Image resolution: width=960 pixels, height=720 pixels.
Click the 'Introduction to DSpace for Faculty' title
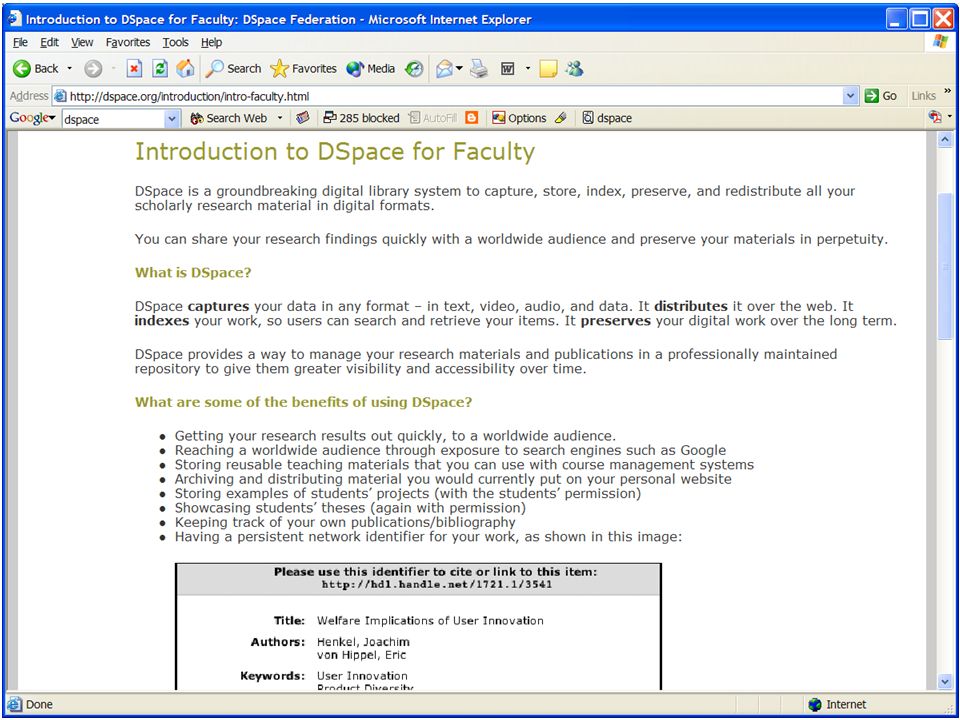335,152
